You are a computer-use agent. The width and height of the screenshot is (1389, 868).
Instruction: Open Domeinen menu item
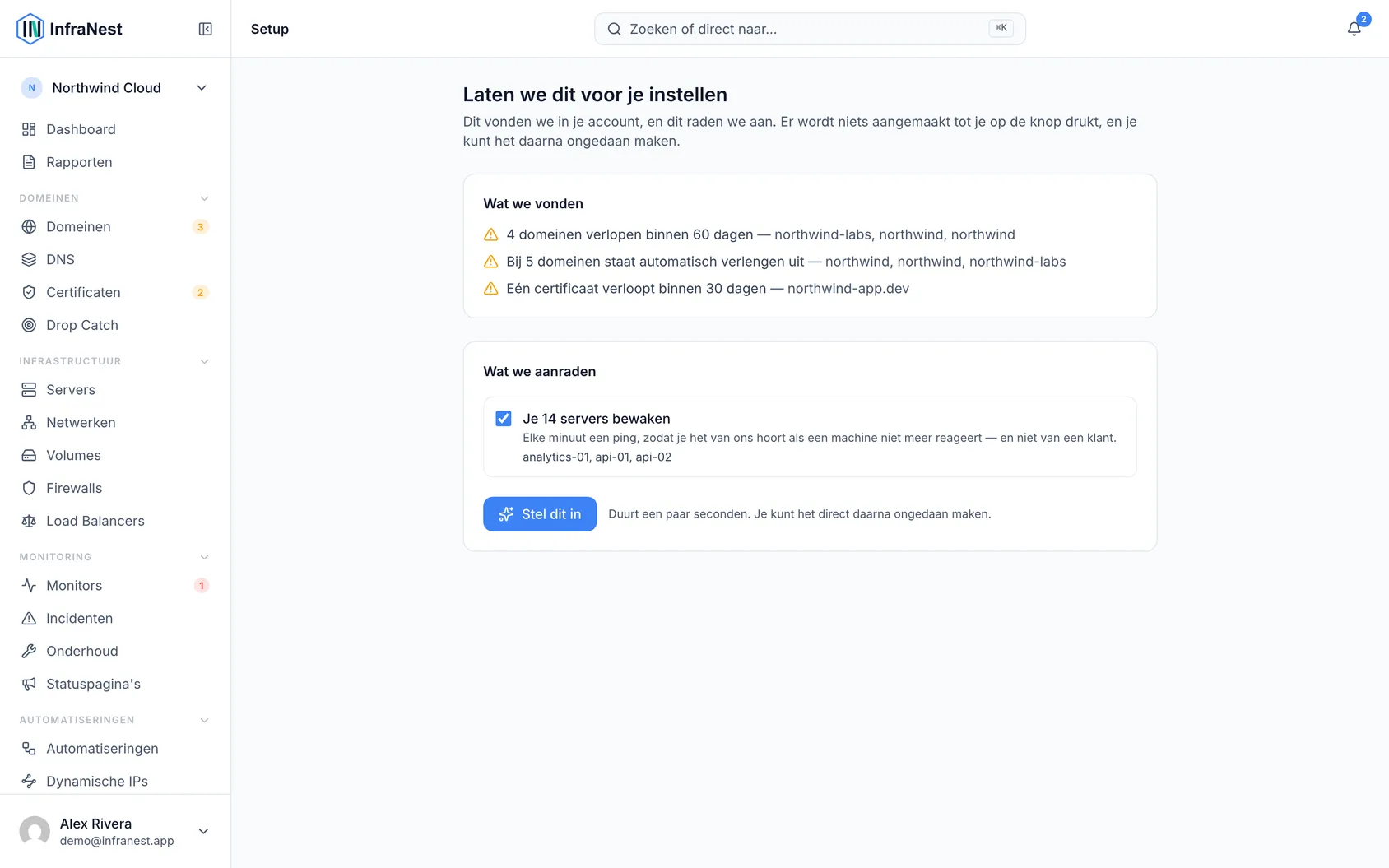coord(115,226)
